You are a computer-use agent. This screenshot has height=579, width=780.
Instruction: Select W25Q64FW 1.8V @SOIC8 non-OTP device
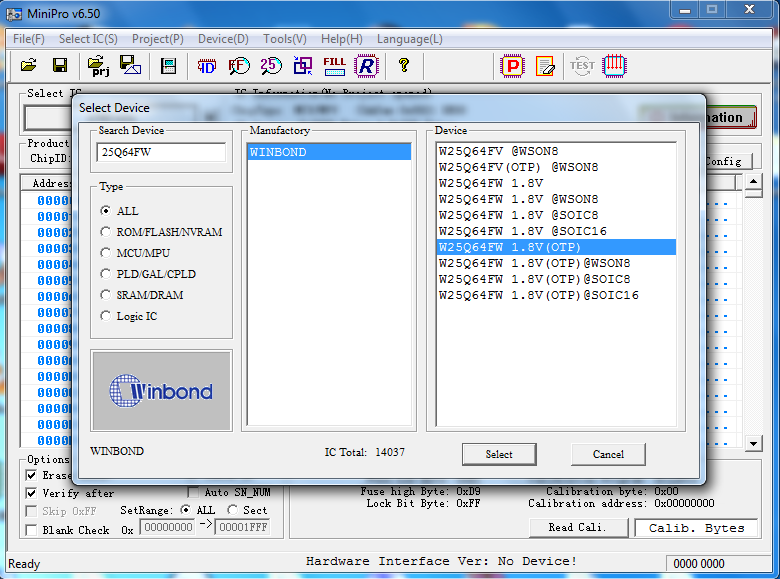[556, 215]
